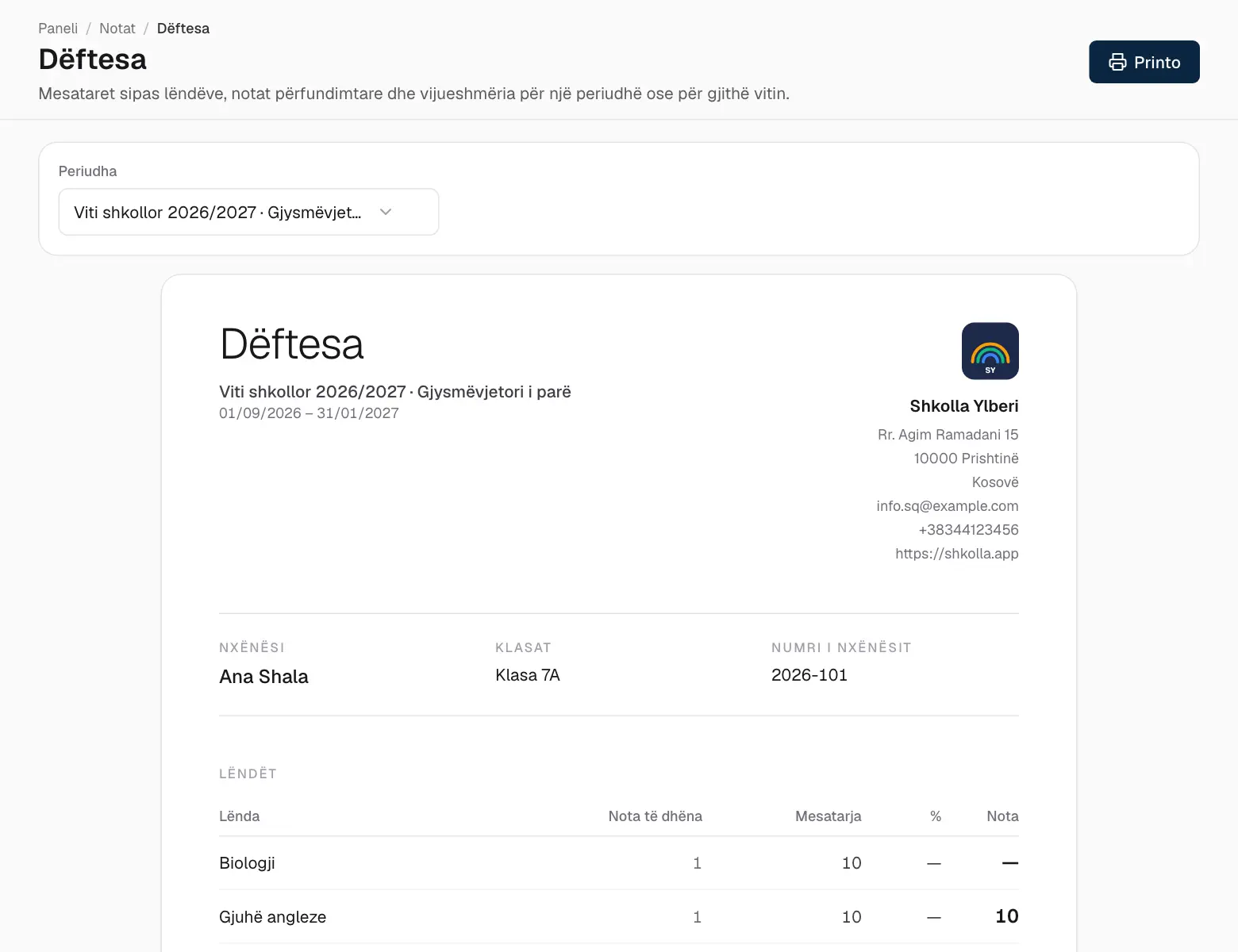
Task: Select the student name Ana Shala
Action: point(263,677)
